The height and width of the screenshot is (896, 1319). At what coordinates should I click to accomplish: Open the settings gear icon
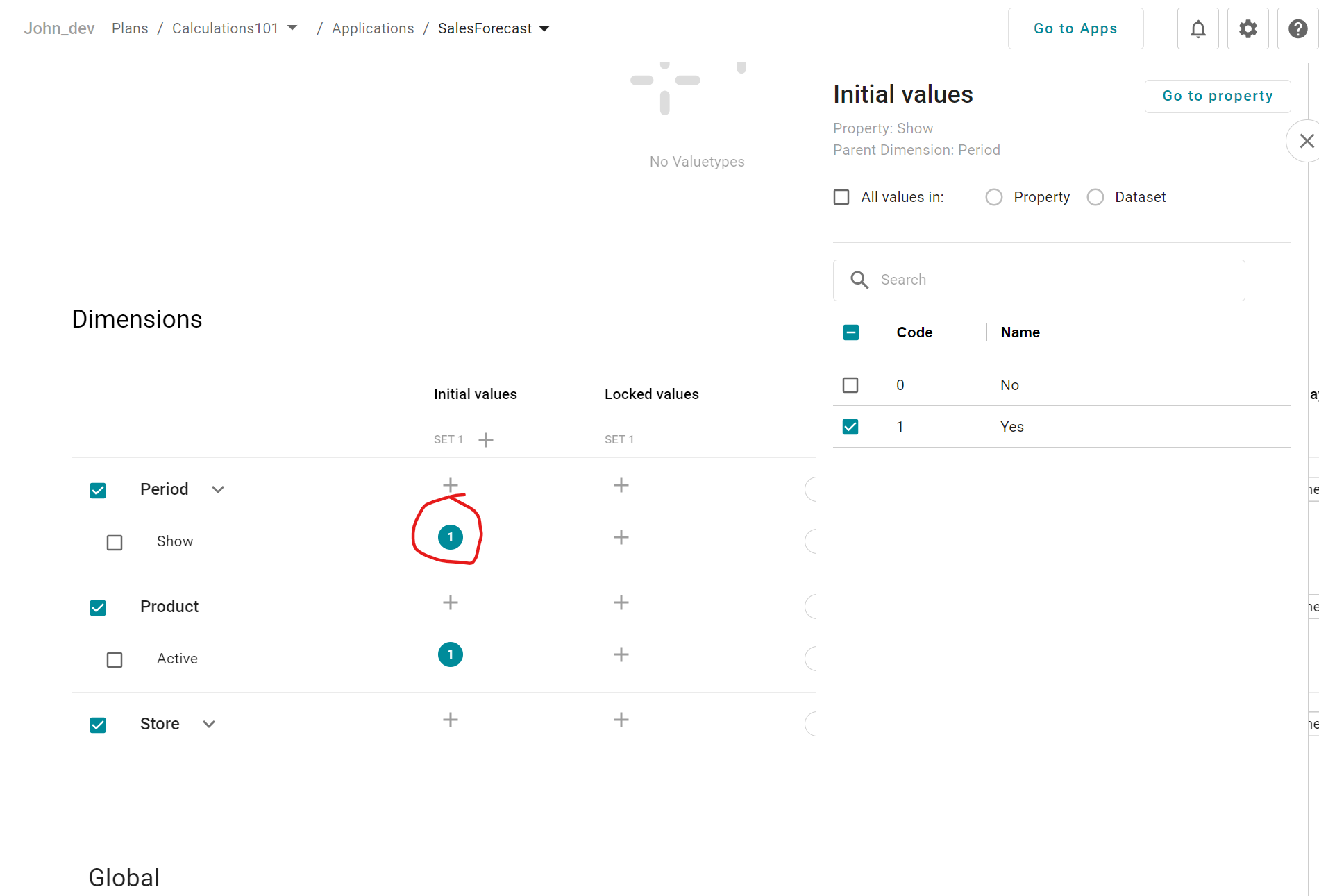[1247, 29]
